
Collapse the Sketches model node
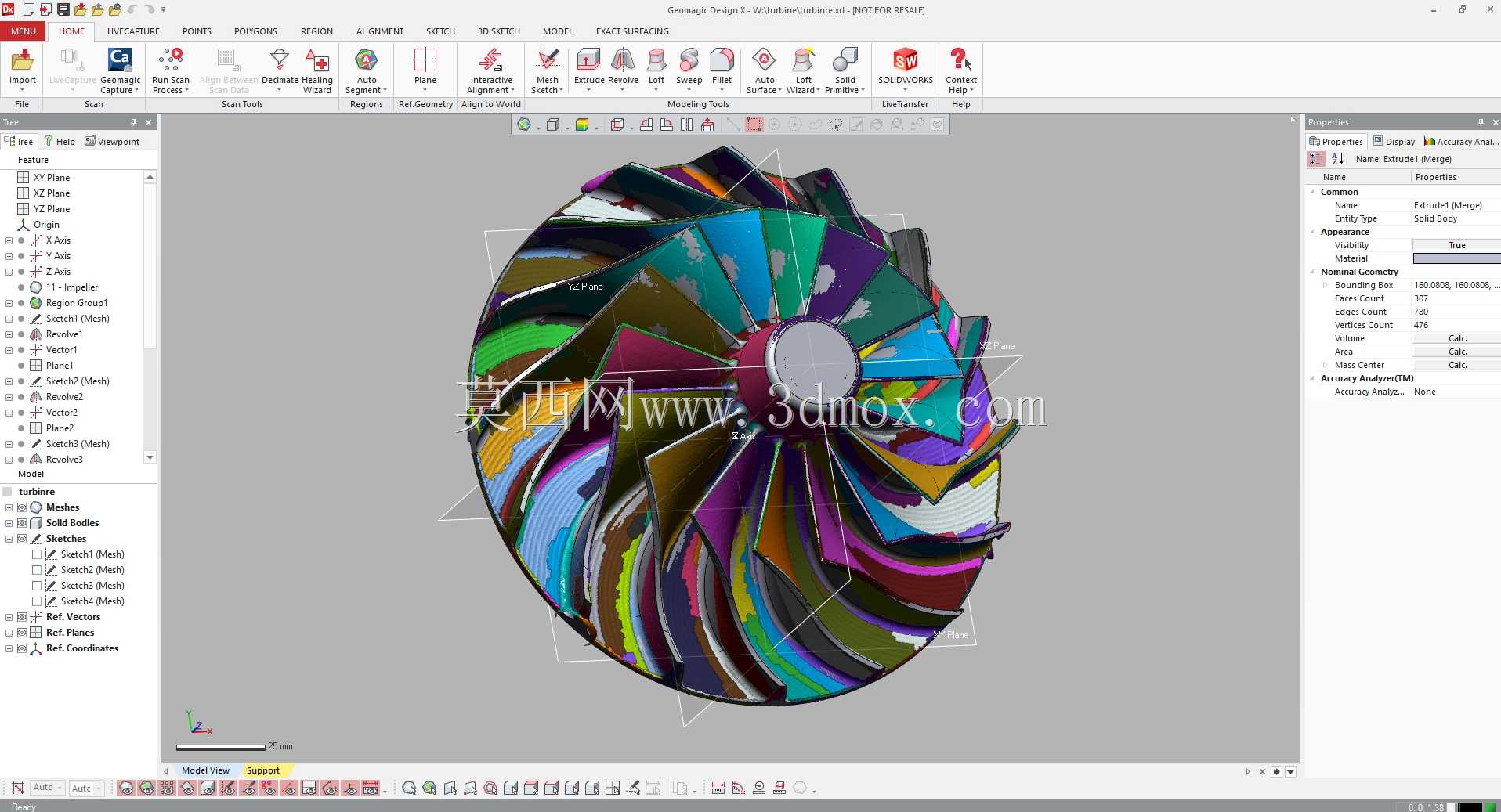coord(9,539)
